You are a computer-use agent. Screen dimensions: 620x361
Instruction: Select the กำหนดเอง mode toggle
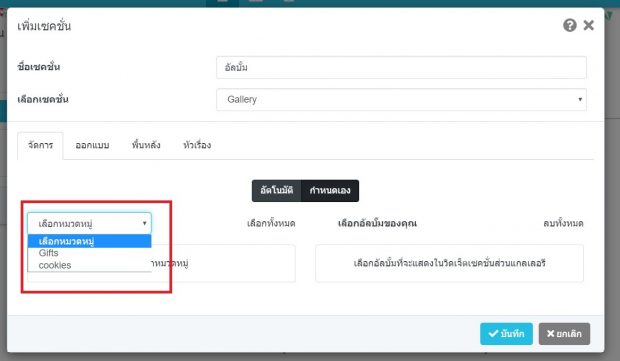point(330,191)
